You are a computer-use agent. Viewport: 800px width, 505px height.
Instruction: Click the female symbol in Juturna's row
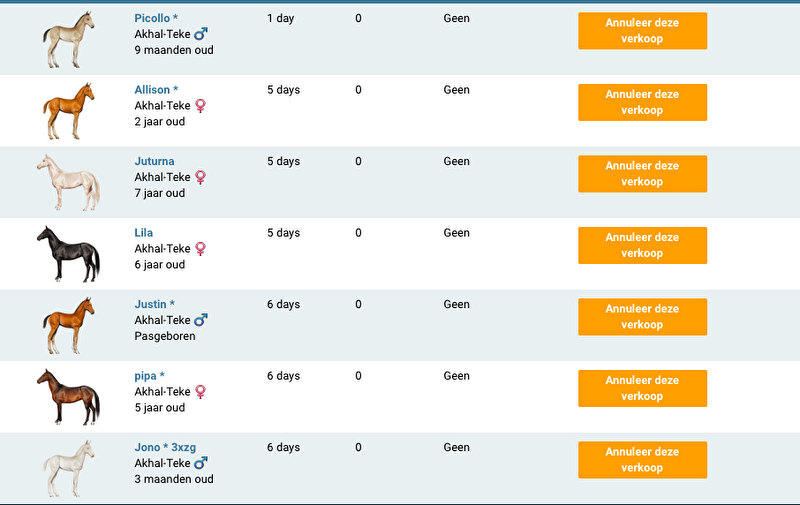coord(201,177)
